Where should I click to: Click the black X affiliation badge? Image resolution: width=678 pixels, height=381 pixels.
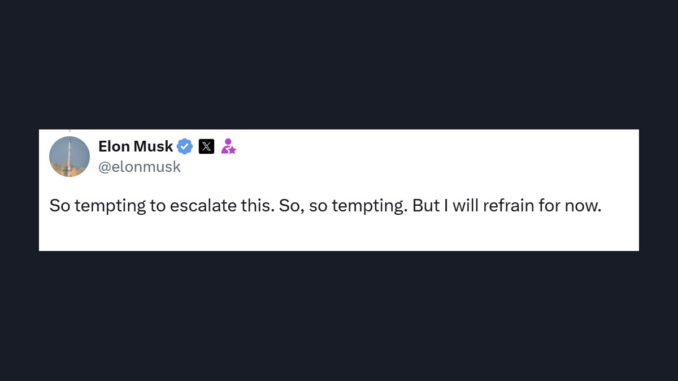pos(206,147)
